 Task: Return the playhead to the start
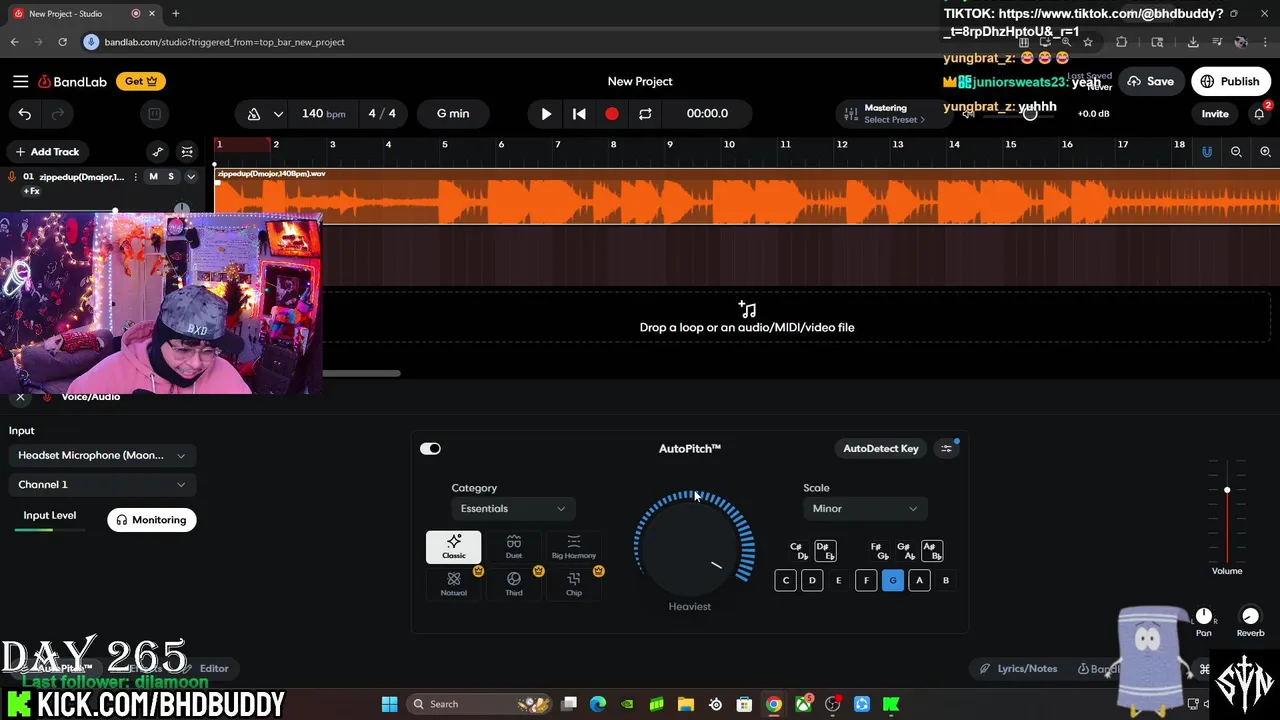click(579, 114)
